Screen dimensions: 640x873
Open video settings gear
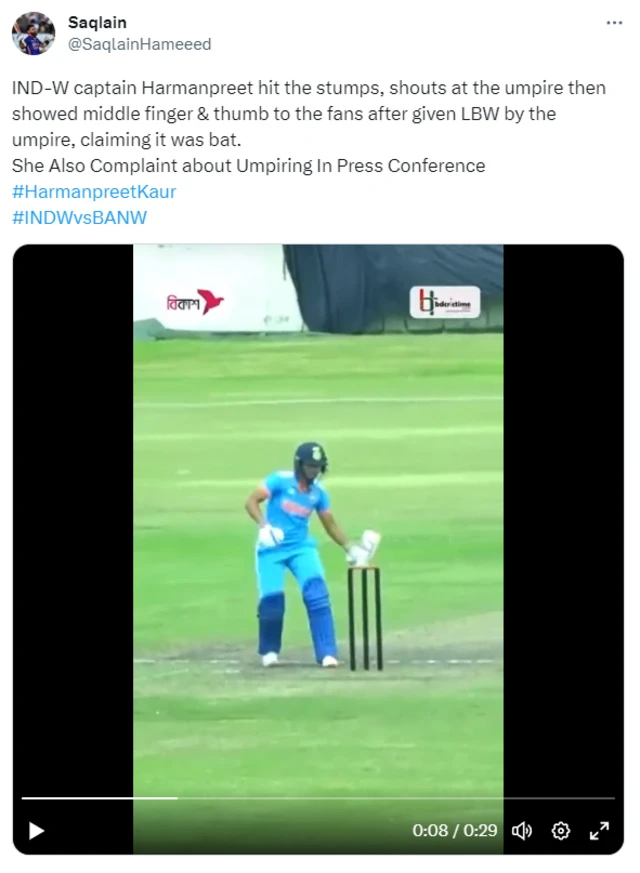(x=560, y=831)
